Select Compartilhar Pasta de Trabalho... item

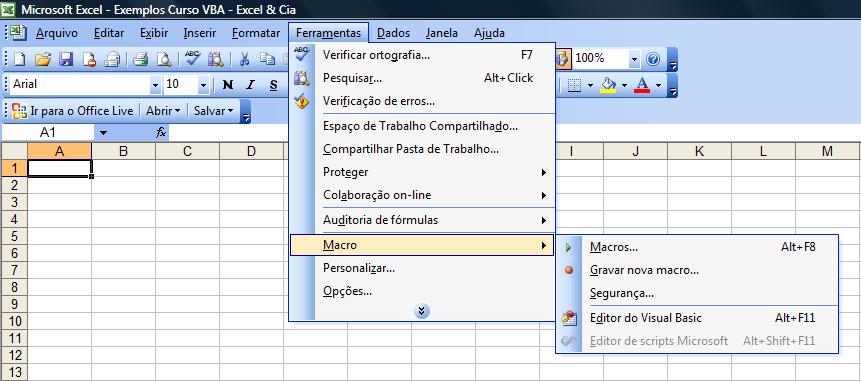pyautogui.click(x=422, y=149)
